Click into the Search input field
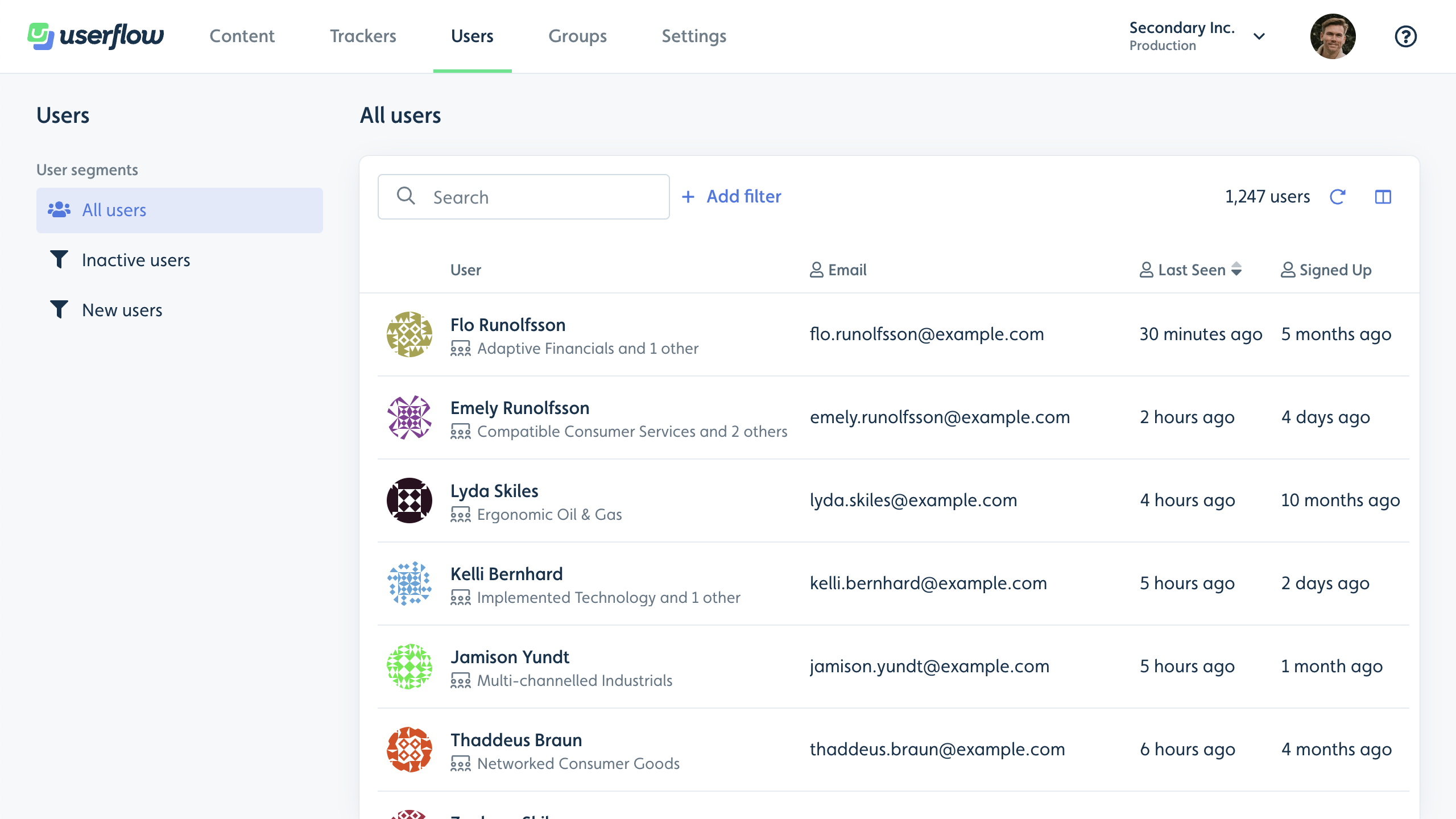1456x819 pixels. pos(523,197)
